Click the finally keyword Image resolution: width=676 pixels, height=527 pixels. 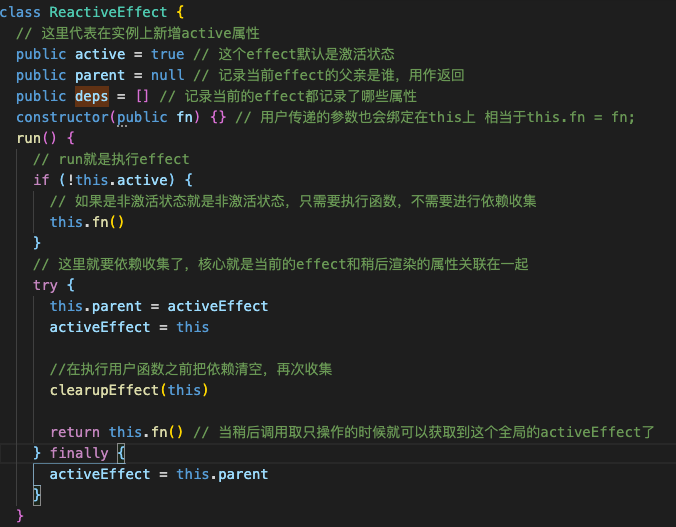click(x=79, y=453)
